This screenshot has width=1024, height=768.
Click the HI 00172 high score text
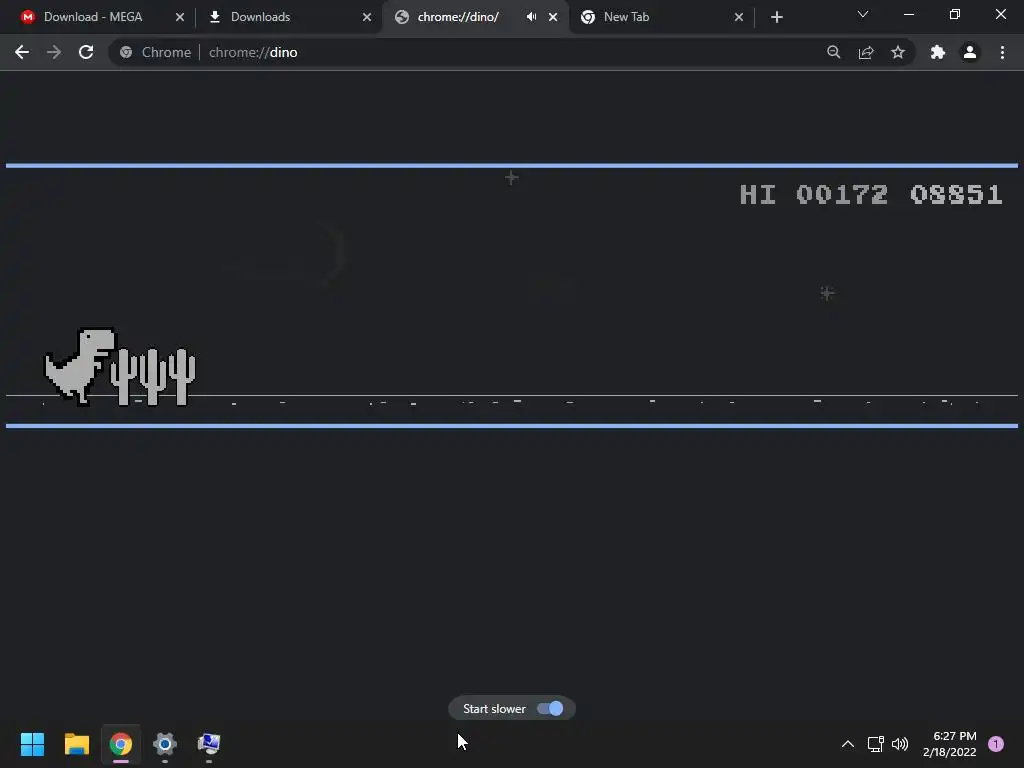click(813, 195)
